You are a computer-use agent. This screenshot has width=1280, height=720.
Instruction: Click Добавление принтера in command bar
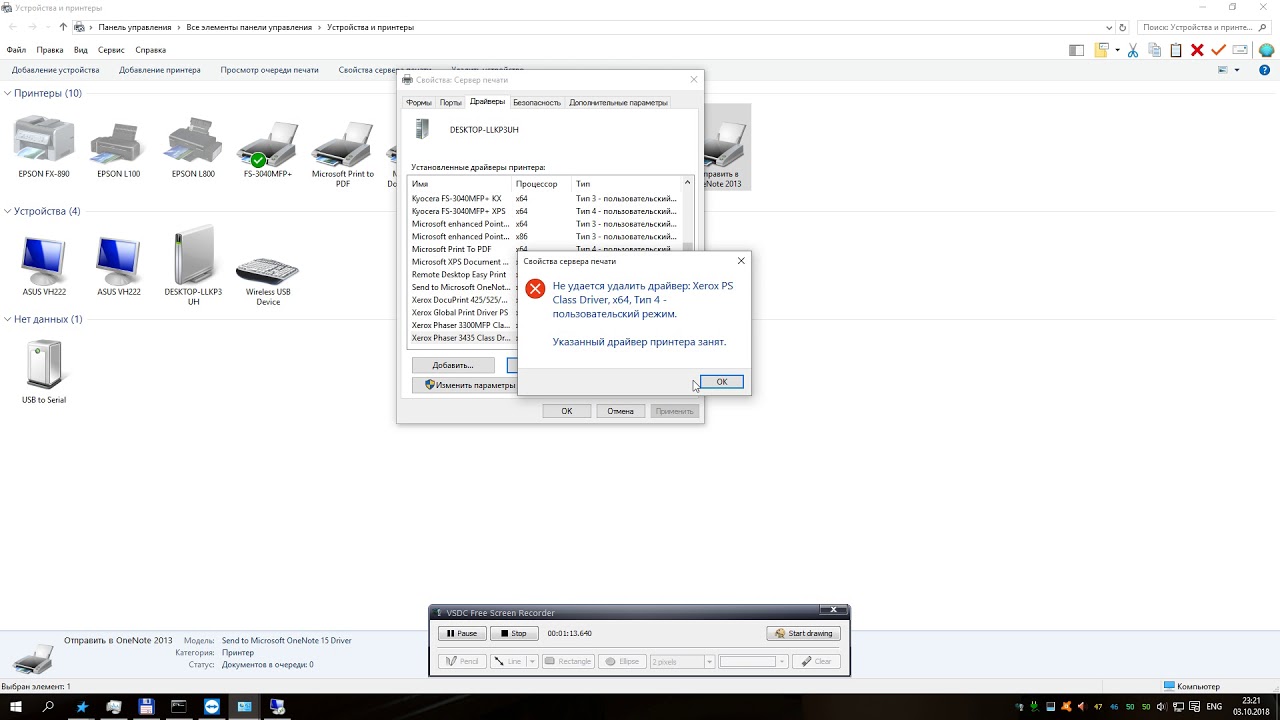click(x=160, y=70)
